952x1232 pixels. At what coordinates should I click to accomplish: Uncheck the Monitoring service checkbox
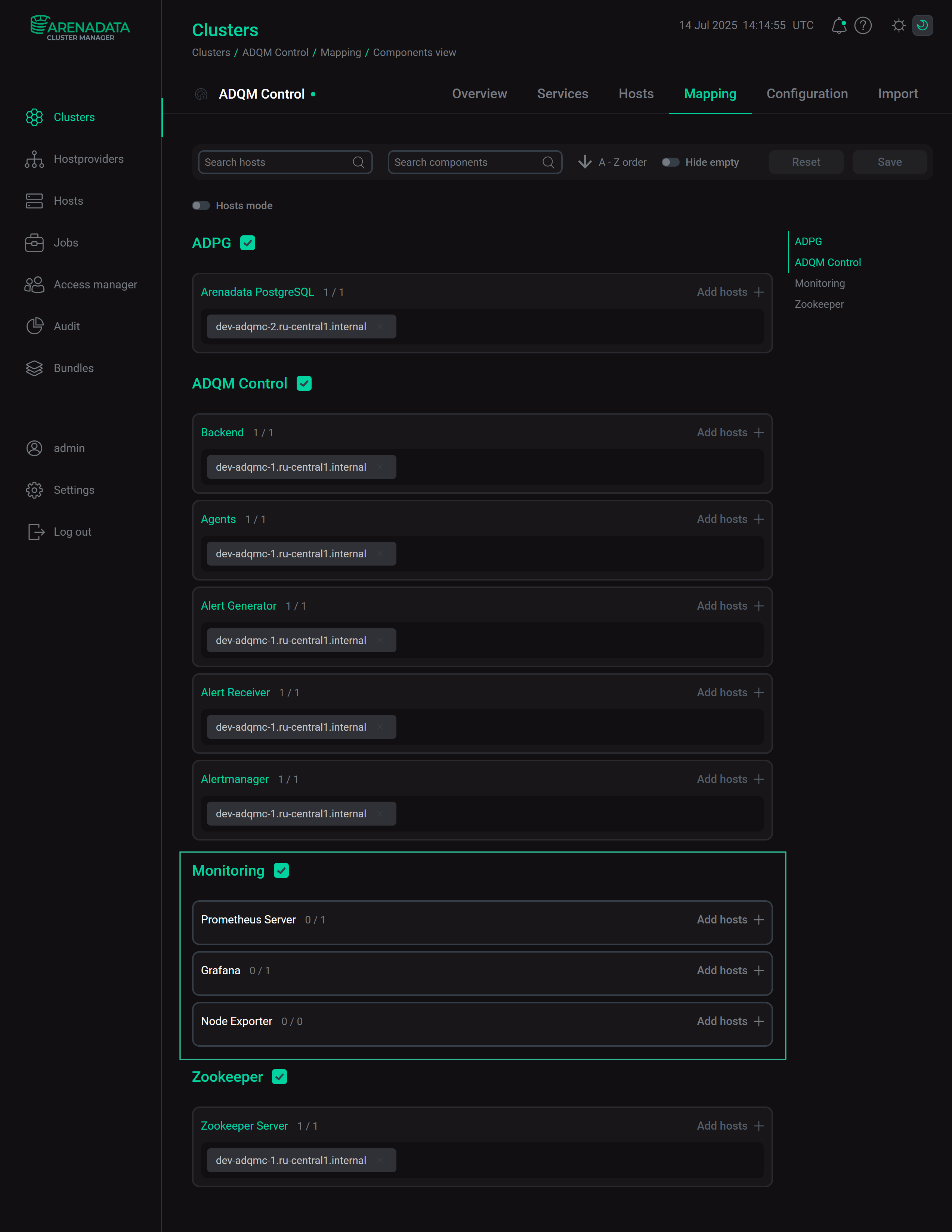click(282, 870)
